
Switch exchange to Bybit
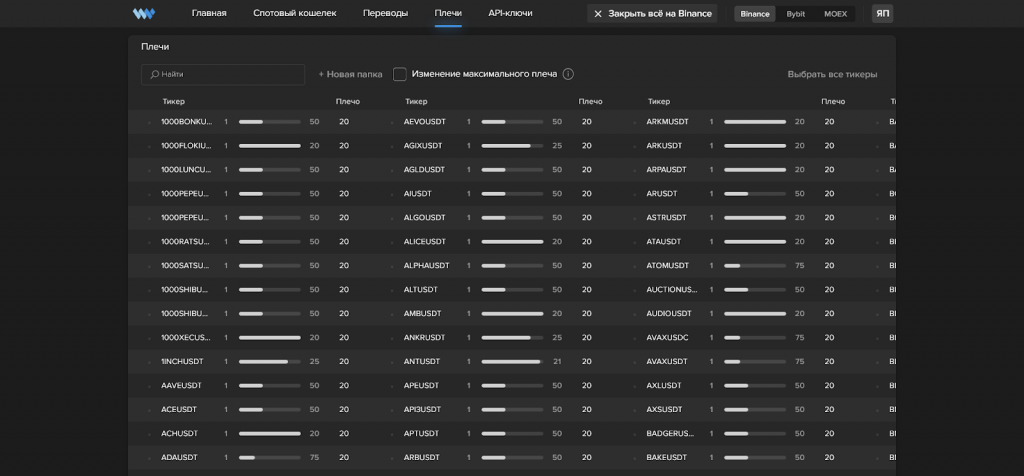795,14
